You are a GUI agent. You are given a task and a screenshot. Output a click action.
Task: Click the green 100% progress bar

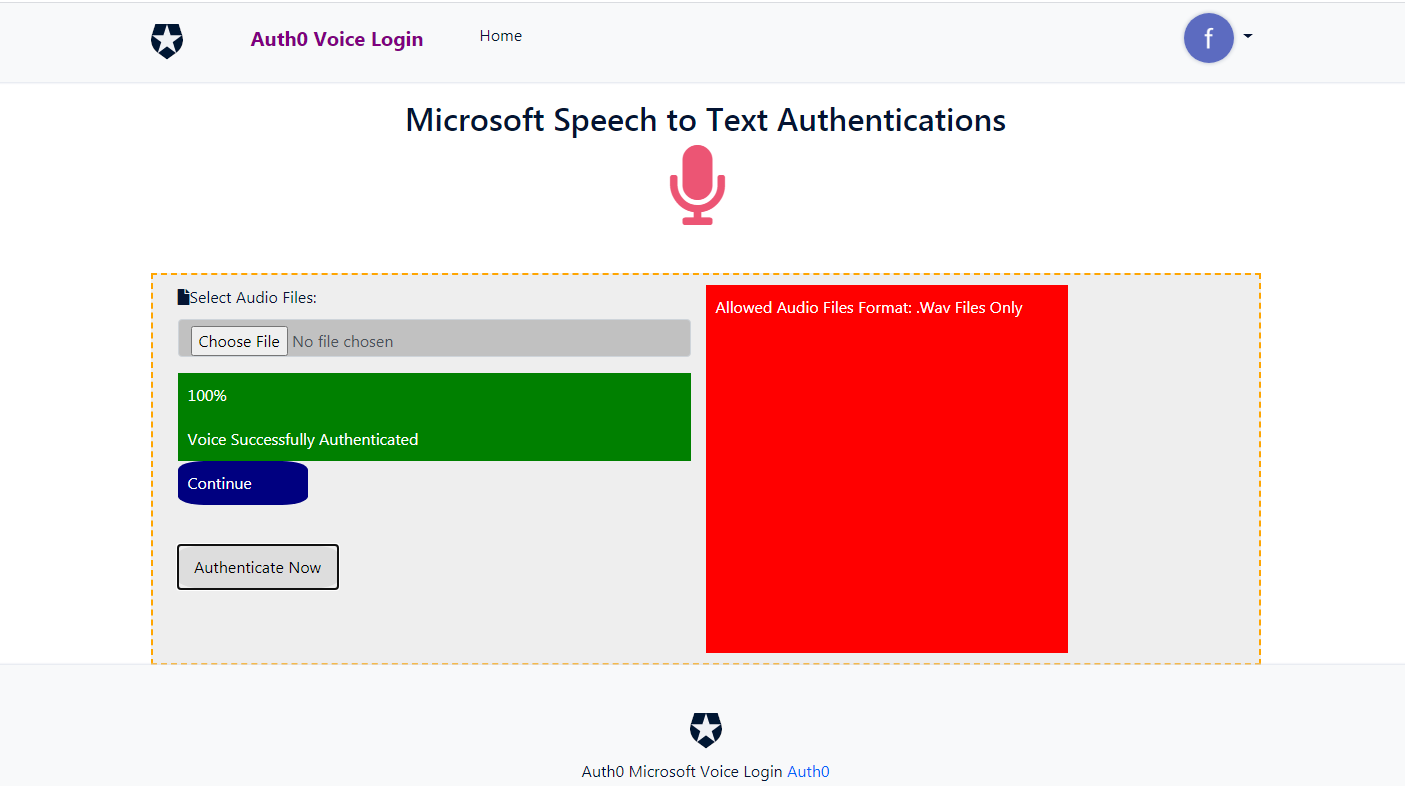(x=434, y=395)
